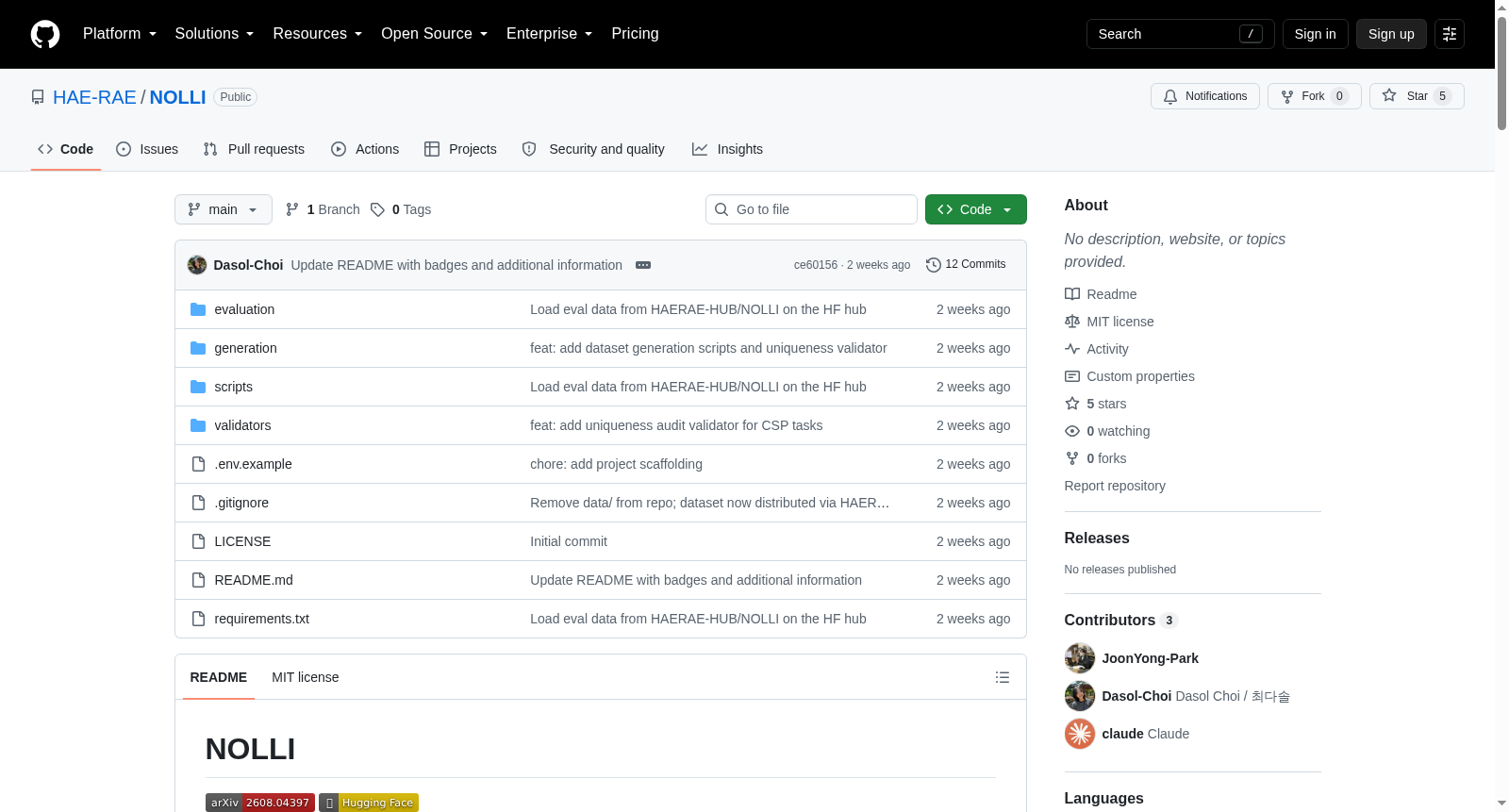Click the book icon beside Readme
1509x812 pixels.
click(x=1072, y=294)
